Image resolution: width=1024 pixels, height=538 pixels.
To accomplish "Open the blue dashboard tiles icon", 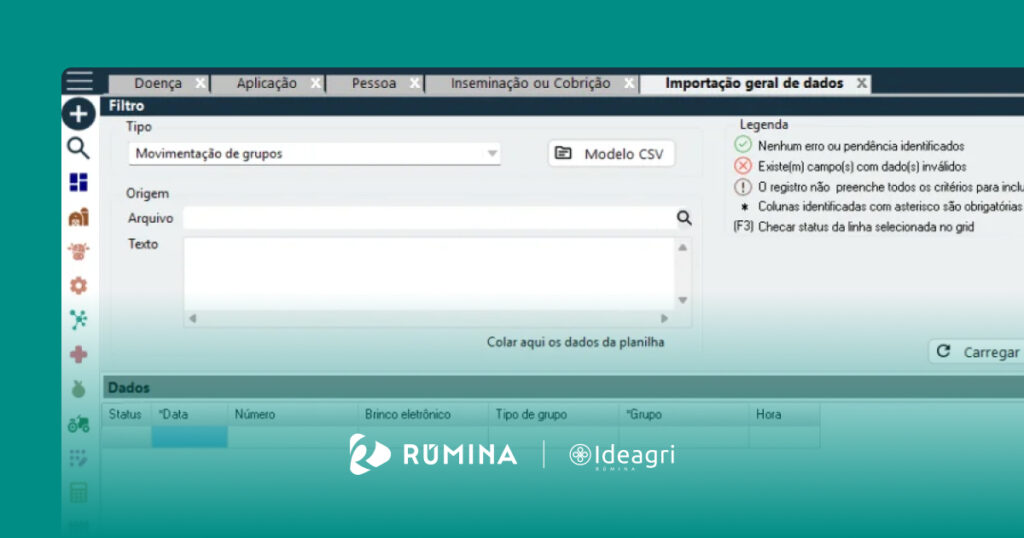I will [78, 182].
